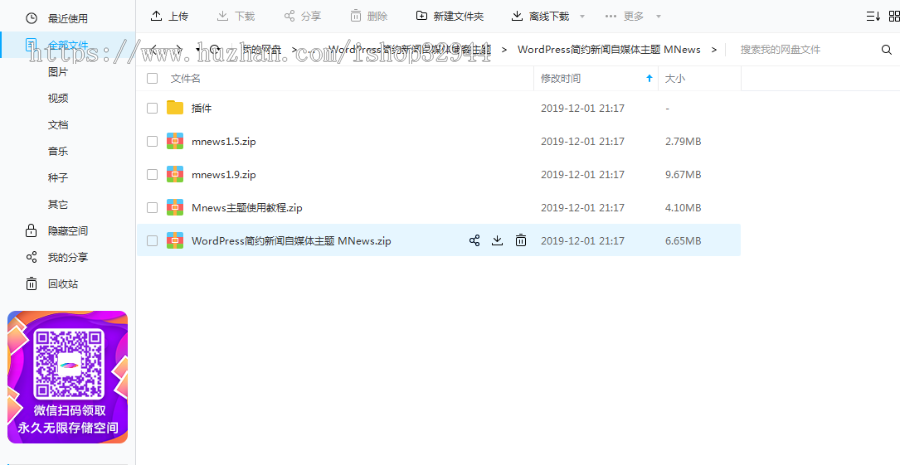This screenshot has width=900, height=465.
Task: Click file name mnews1.9.zip
Action: coord(224,175)
